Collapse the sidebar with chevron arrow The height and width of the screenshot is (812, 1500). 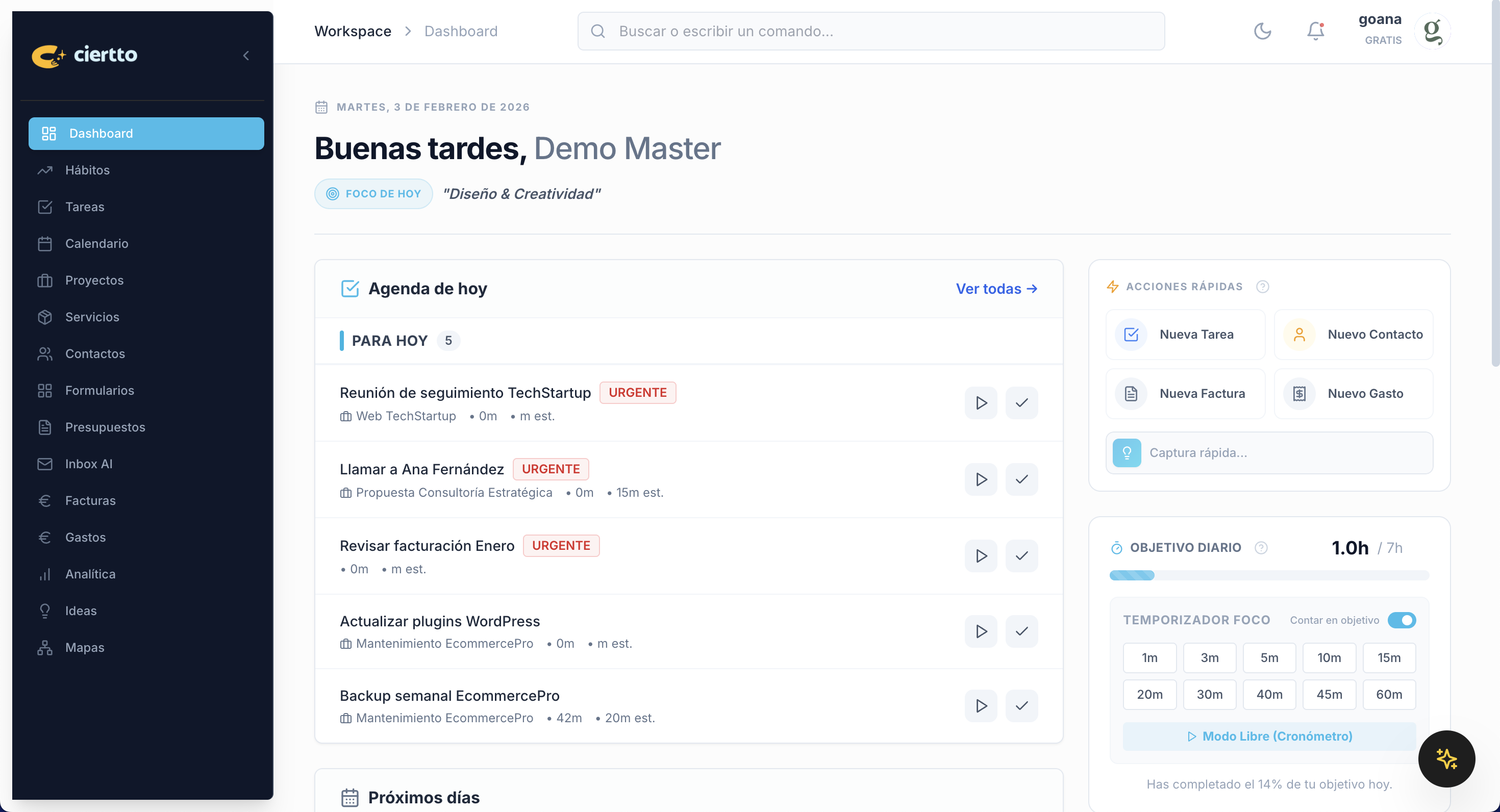pyautogui.click(x=246, y=55)
